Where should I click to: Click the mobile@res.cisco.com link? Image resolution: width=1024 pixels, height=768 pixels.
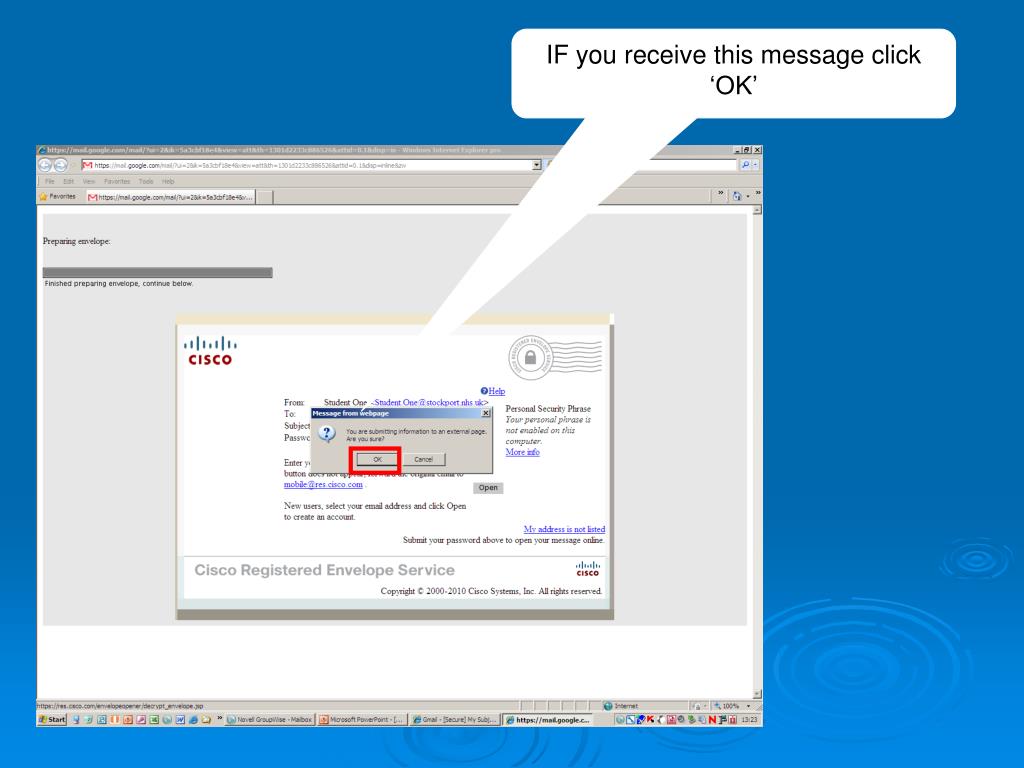point(323,485)
